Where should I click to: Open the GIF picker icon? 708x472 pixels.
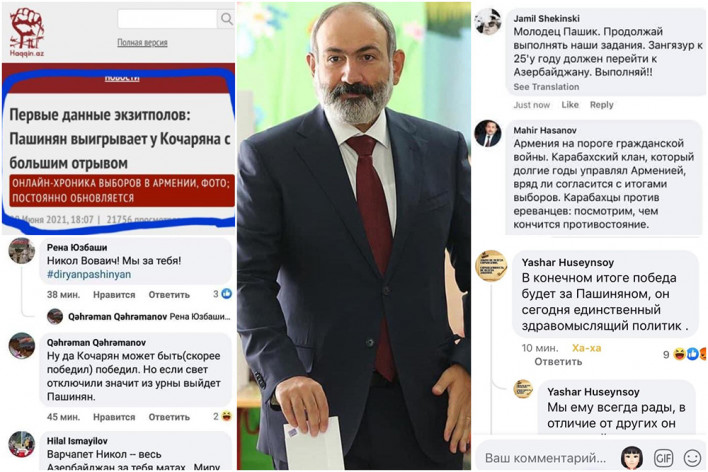coord(663,458)
